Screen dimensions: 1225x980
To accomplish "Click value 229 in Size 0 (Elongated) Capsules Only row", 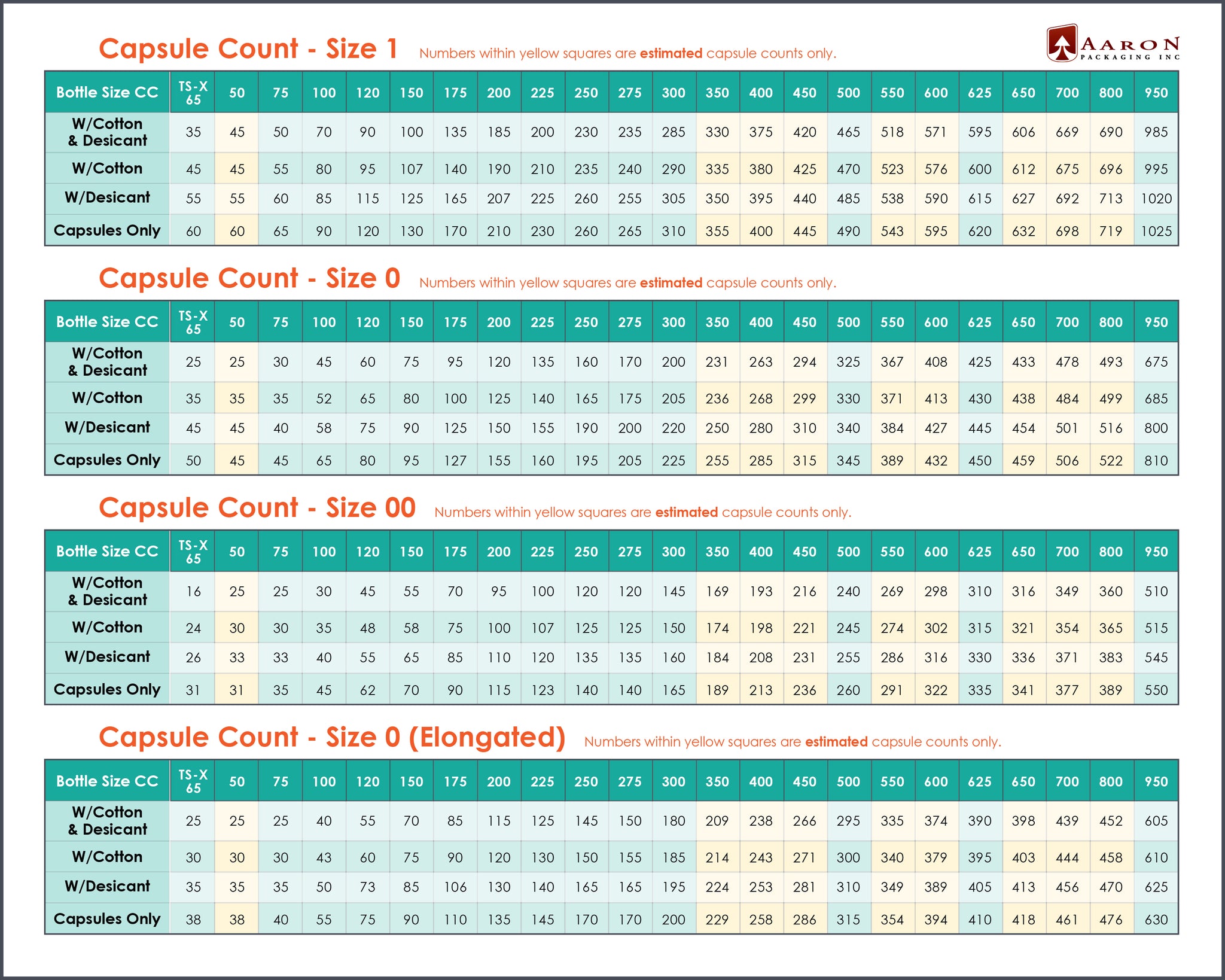I will [x=717, y=920].
